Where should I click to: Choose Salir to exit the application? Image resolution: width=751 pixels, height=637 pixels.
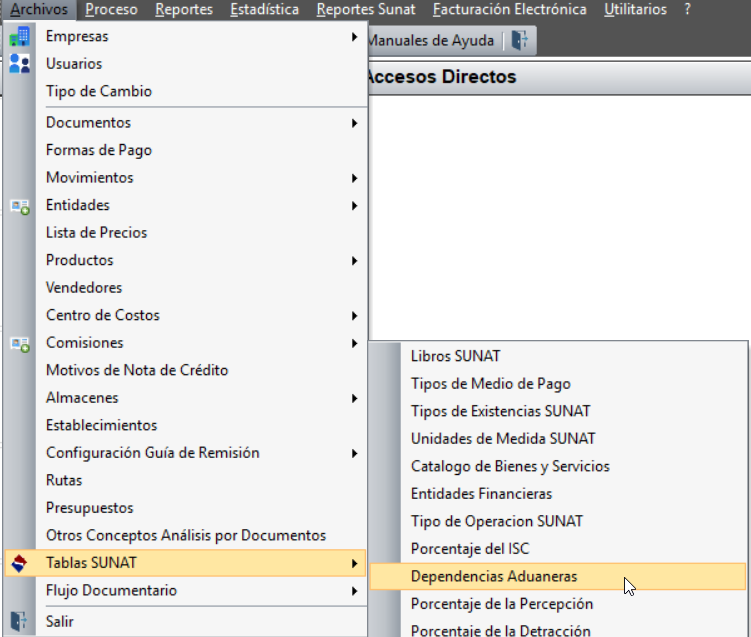184,622
